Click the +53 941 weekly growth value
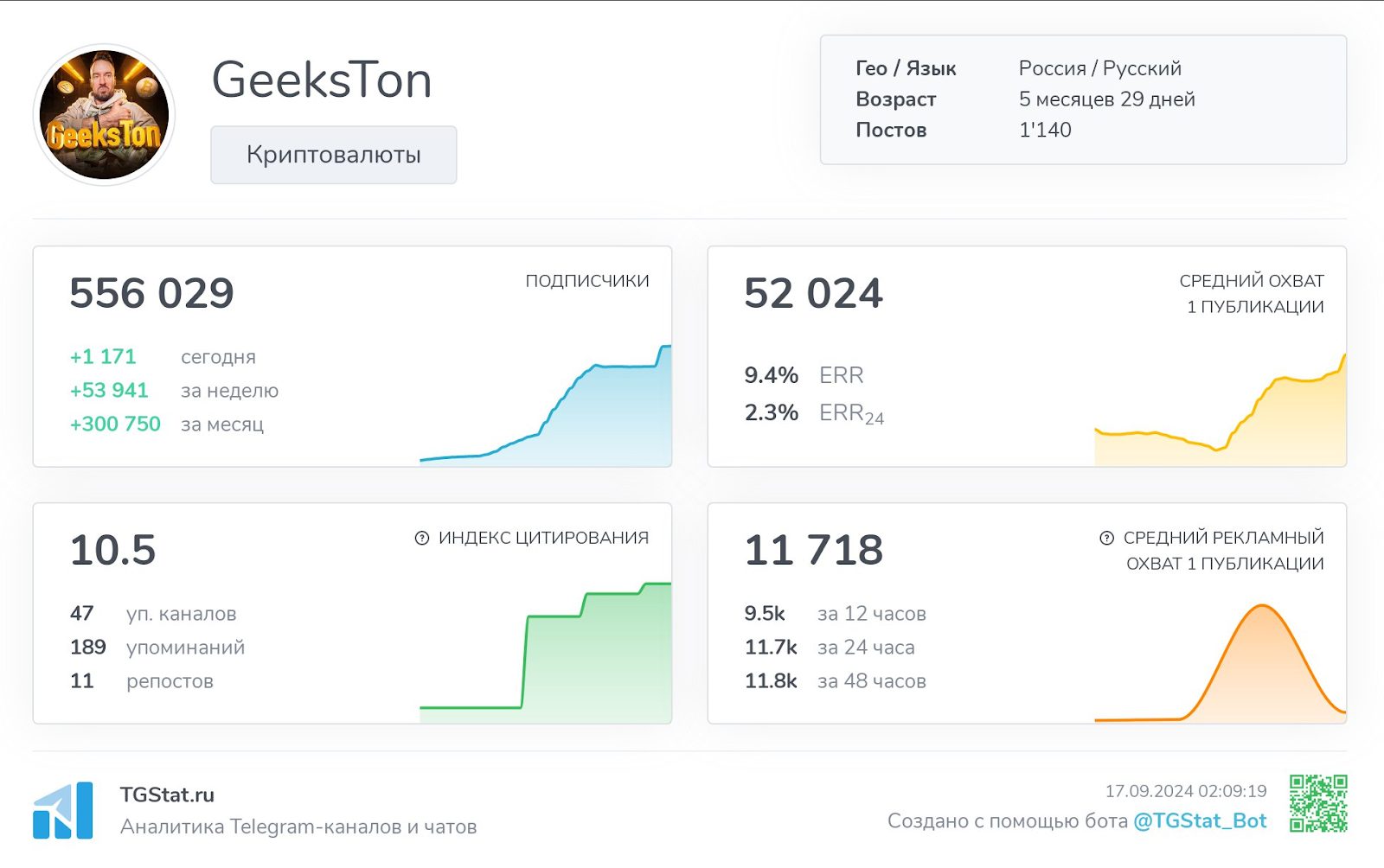The image size is (1384, 868). pyautogui.click(x=109, y=390)
